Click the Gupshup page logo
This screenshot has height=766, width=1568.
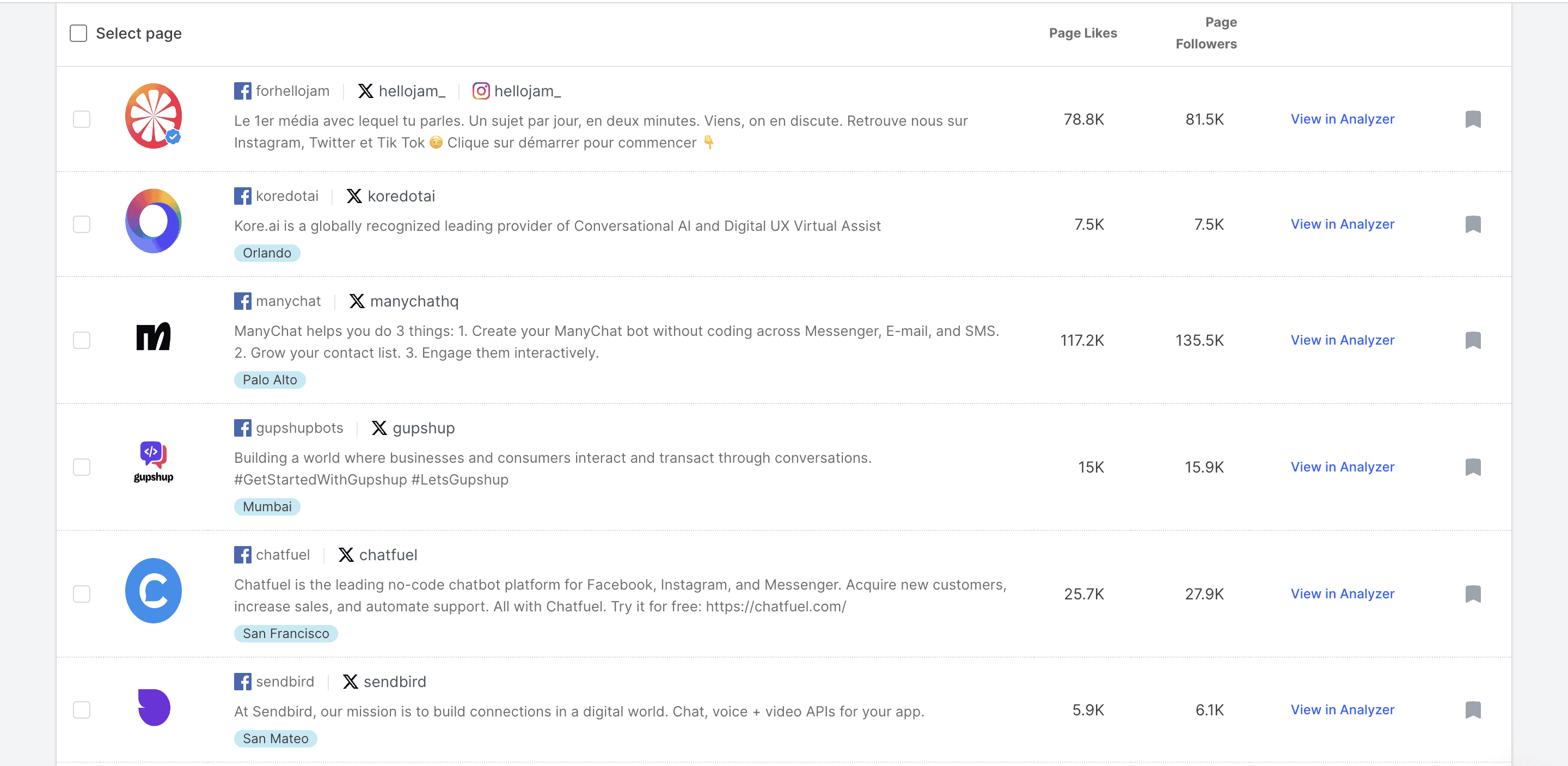[x=153, y=464]
